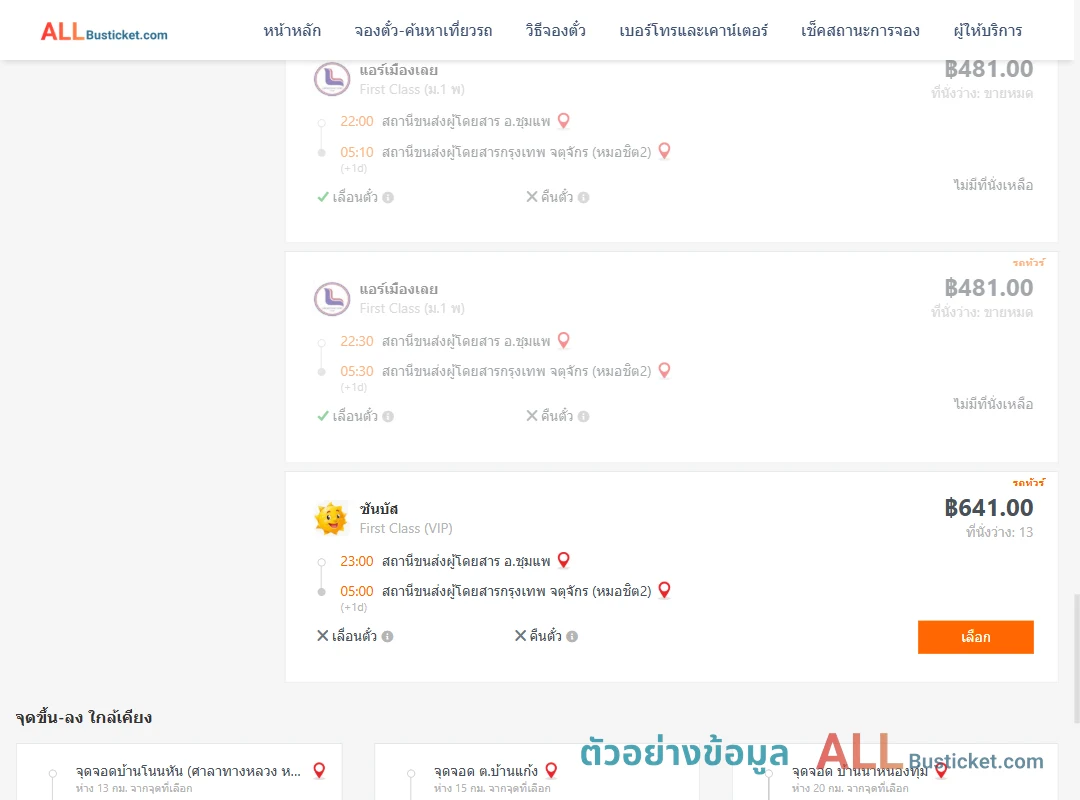The image size is (1080, 800).
Task: Open the ALL Busticket.com logo home link
Action: coord(104,32)
